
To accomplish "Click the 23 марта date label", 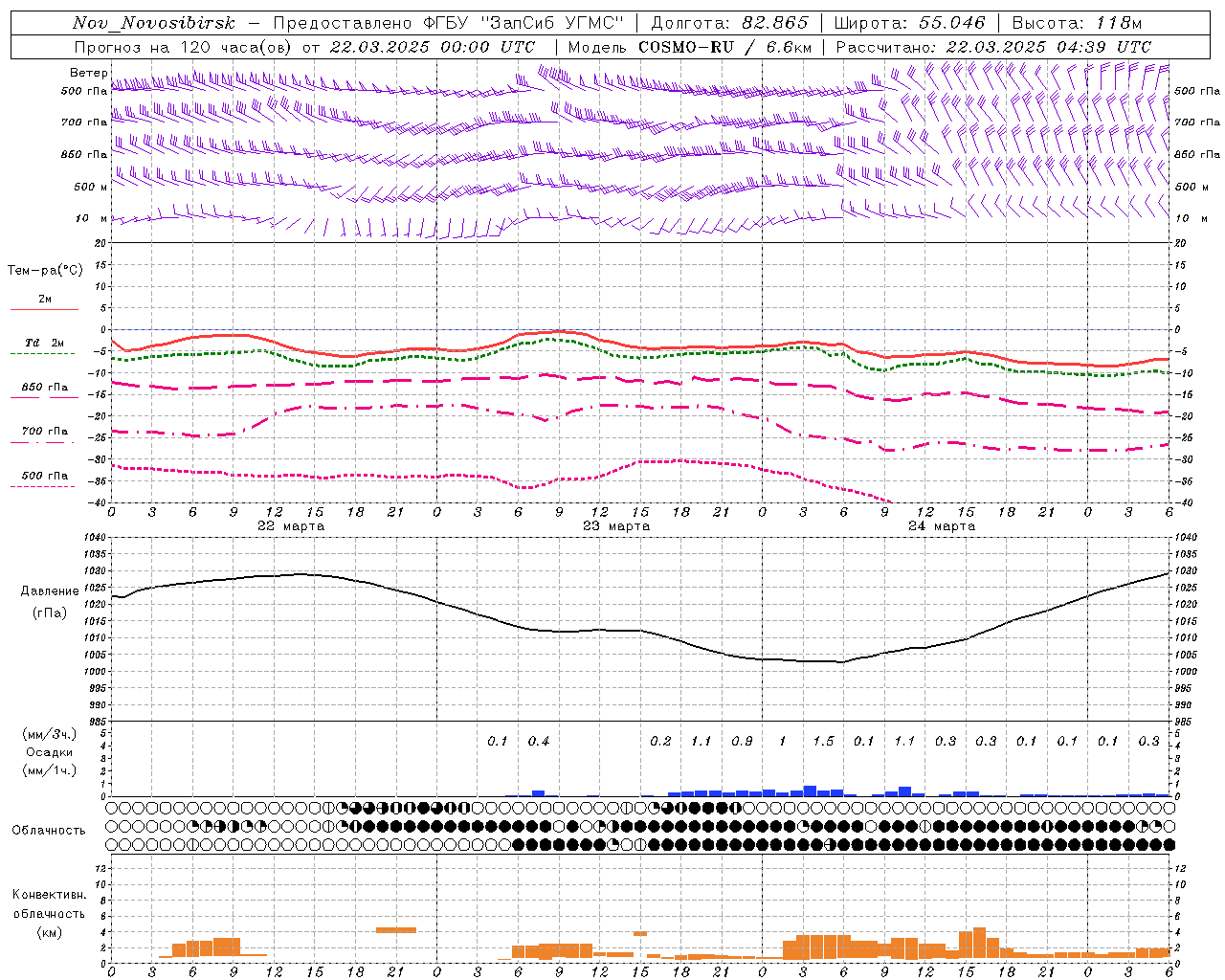I will click(616, 525).
